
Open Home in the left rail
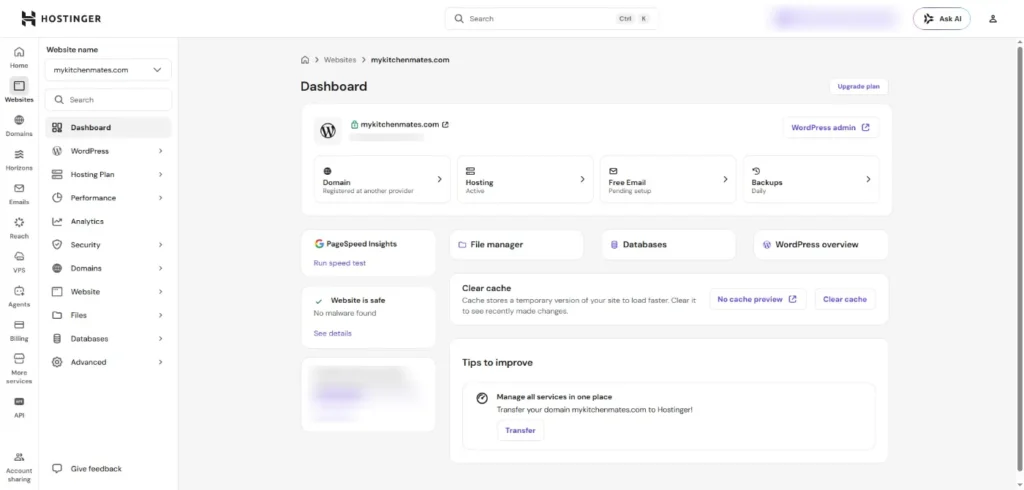pyautogui.click(x=19, y=57)
